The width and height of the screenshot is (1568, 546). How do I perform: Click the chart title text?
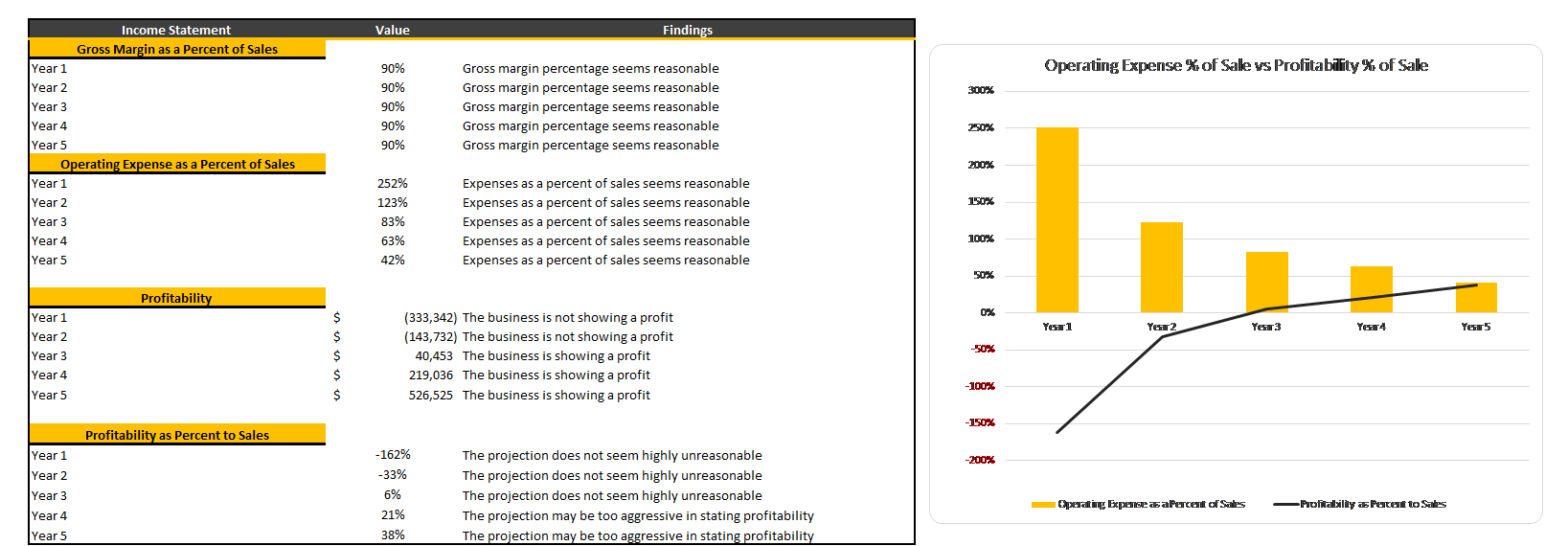point(1236,65)
